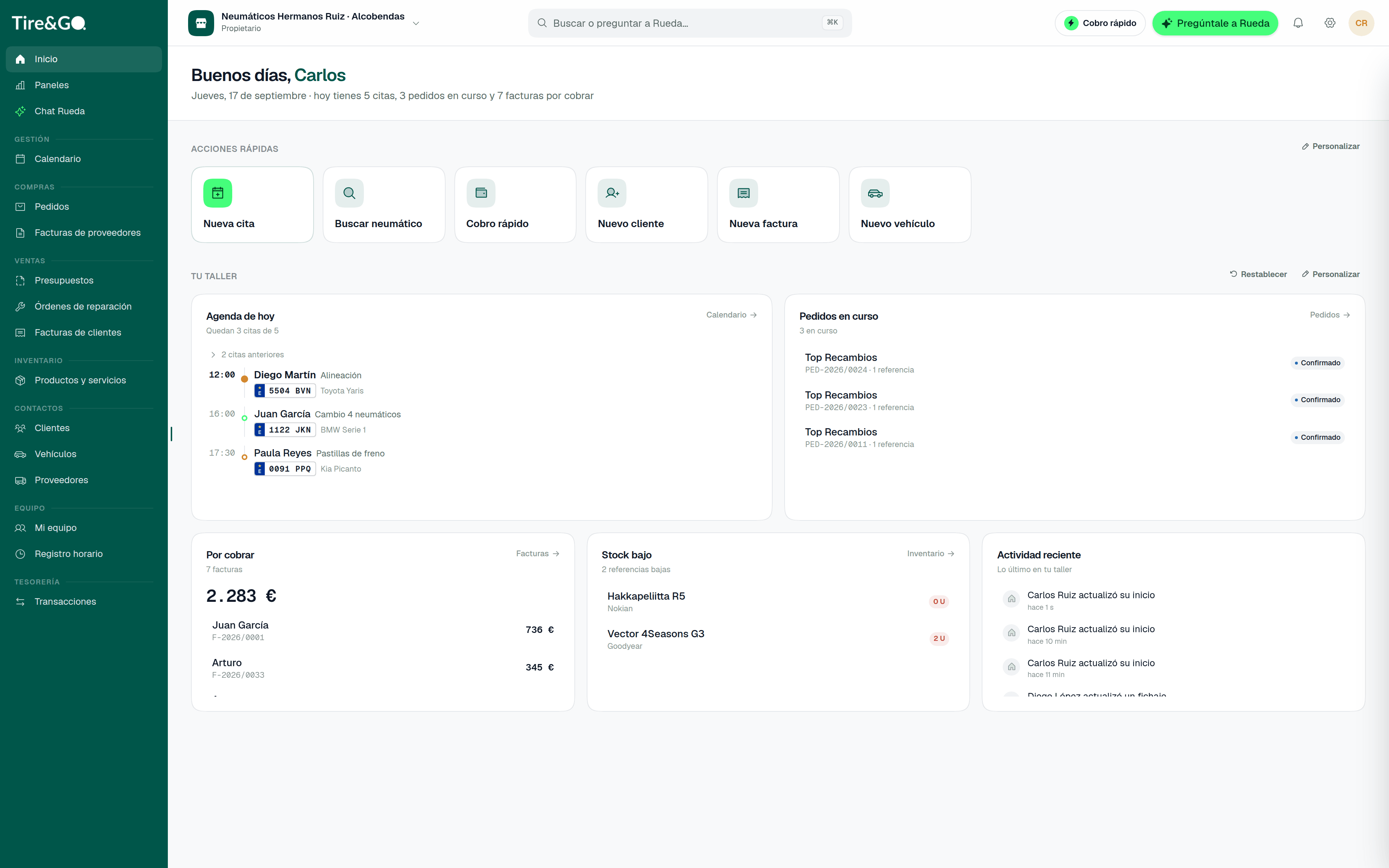Expand the workshop selector dropdown chevron
Image resolution: width=1389 pixels, height=868 pixels.
point(416,24)
